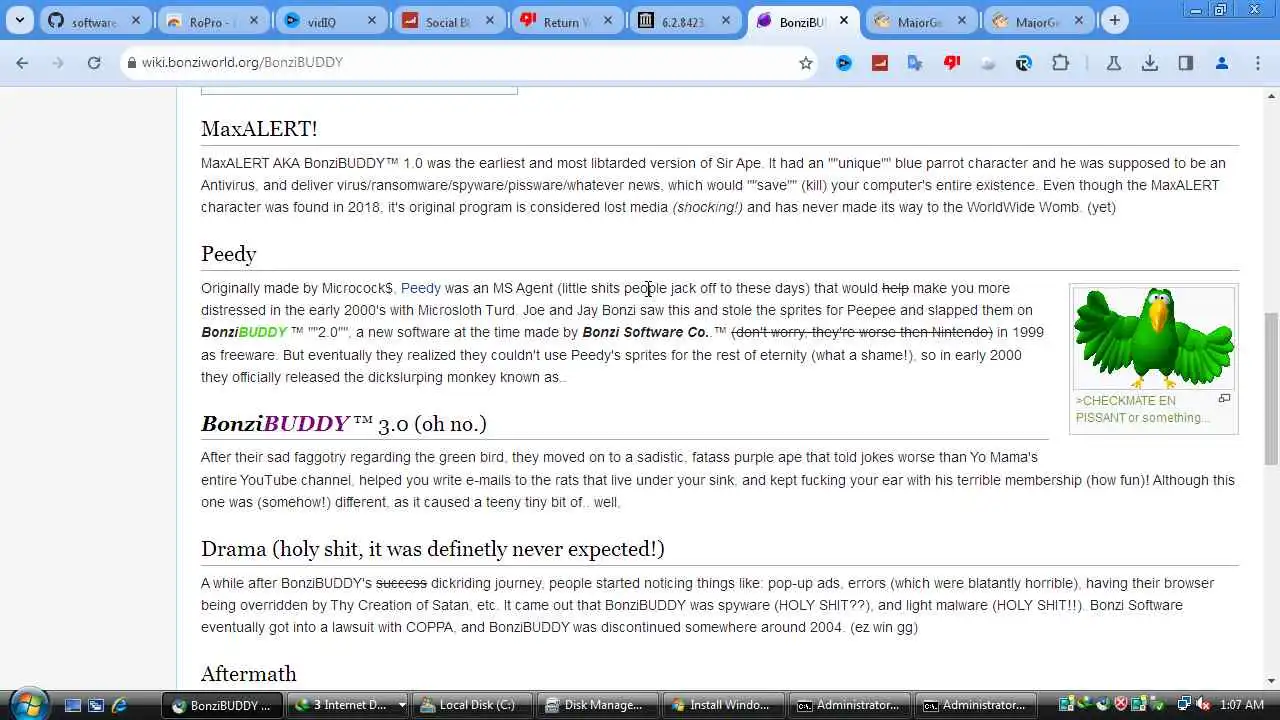
Task: Open Chrome Labs flask icon
Action: (x=1113, y=62)
